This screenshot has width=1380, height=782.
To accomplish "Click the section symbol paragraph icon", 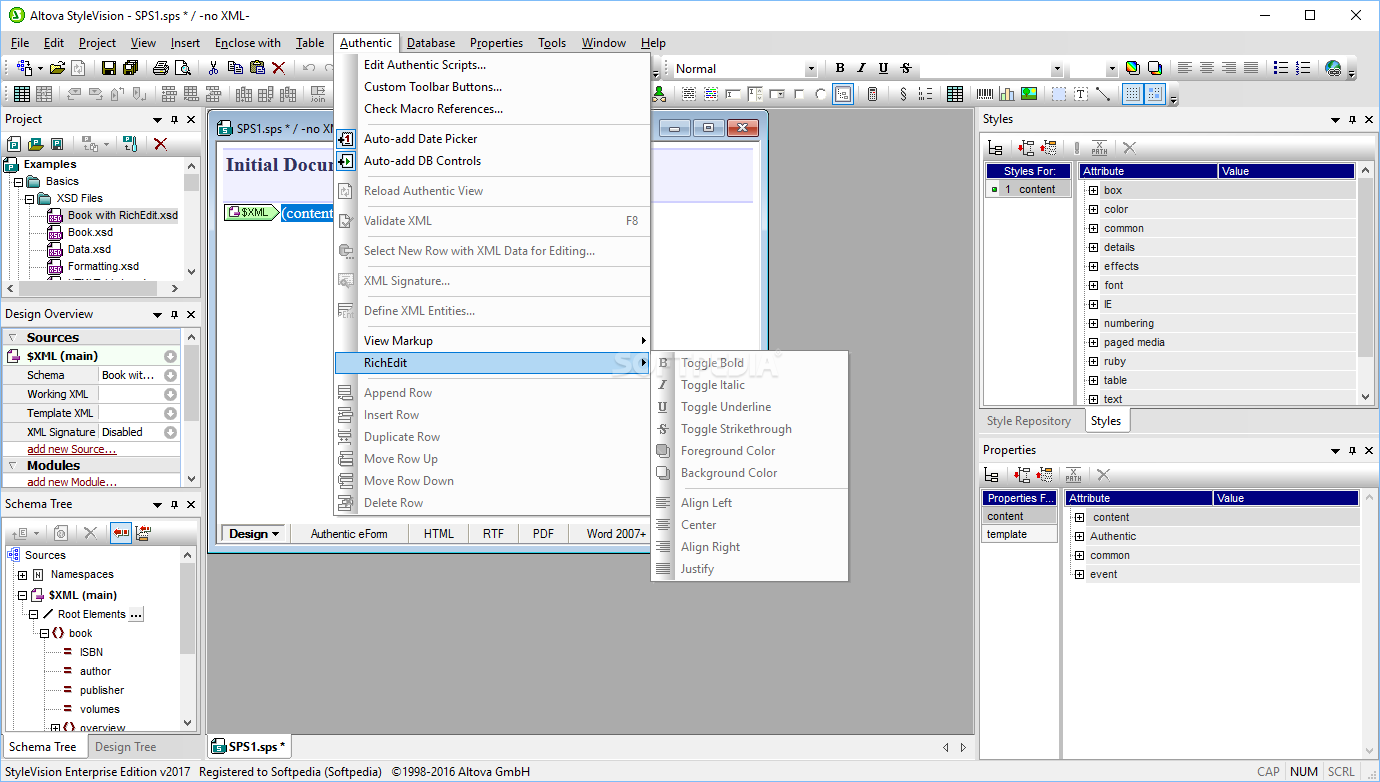I will click(x=903, y=94).
